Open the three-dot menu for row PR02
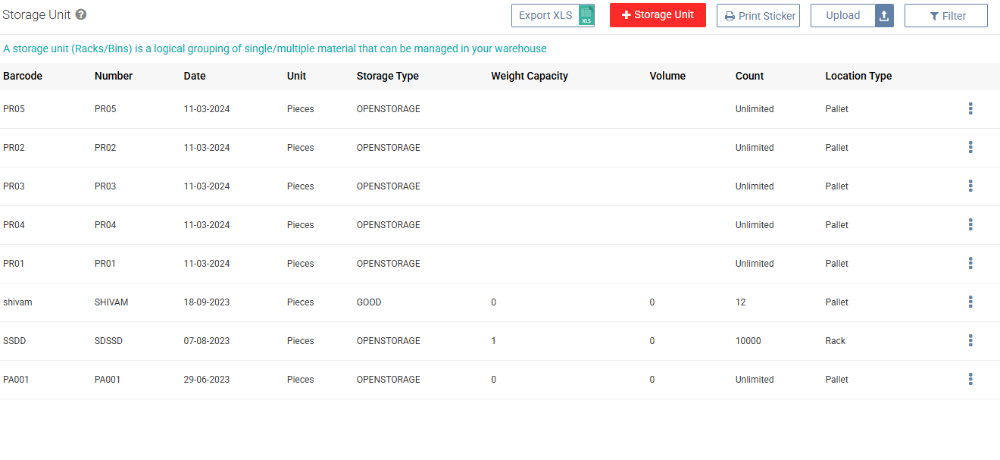The image size is (1000, 460). pyautogui.click(x=970, y=148)
